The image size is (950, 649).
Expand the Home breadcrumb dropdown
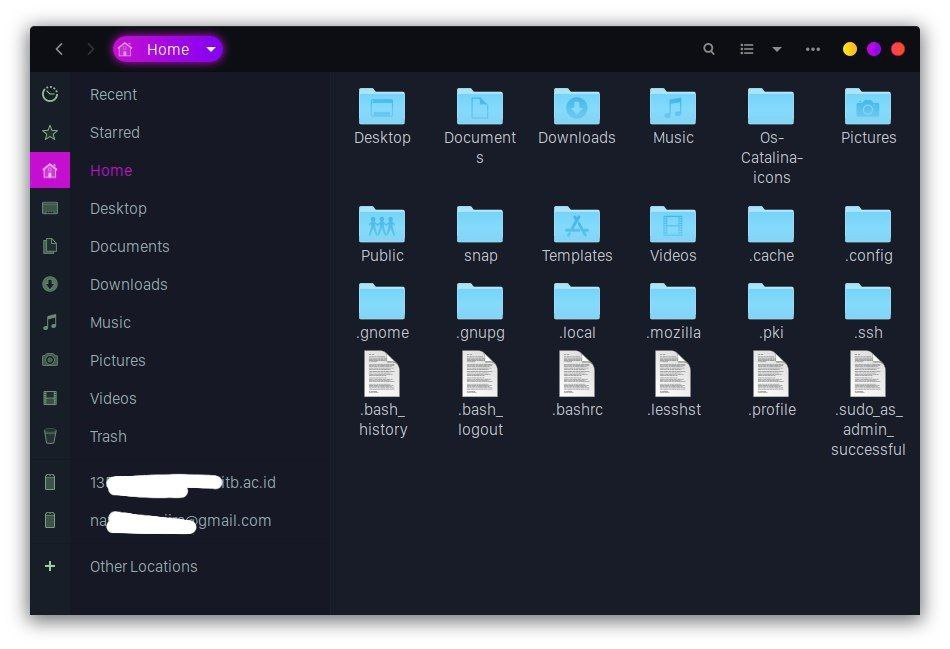point(210,48)
